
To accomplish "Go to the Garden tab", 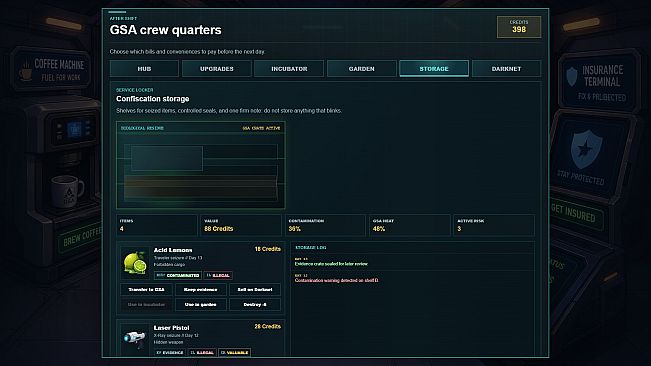I will [x=362, y=69].
